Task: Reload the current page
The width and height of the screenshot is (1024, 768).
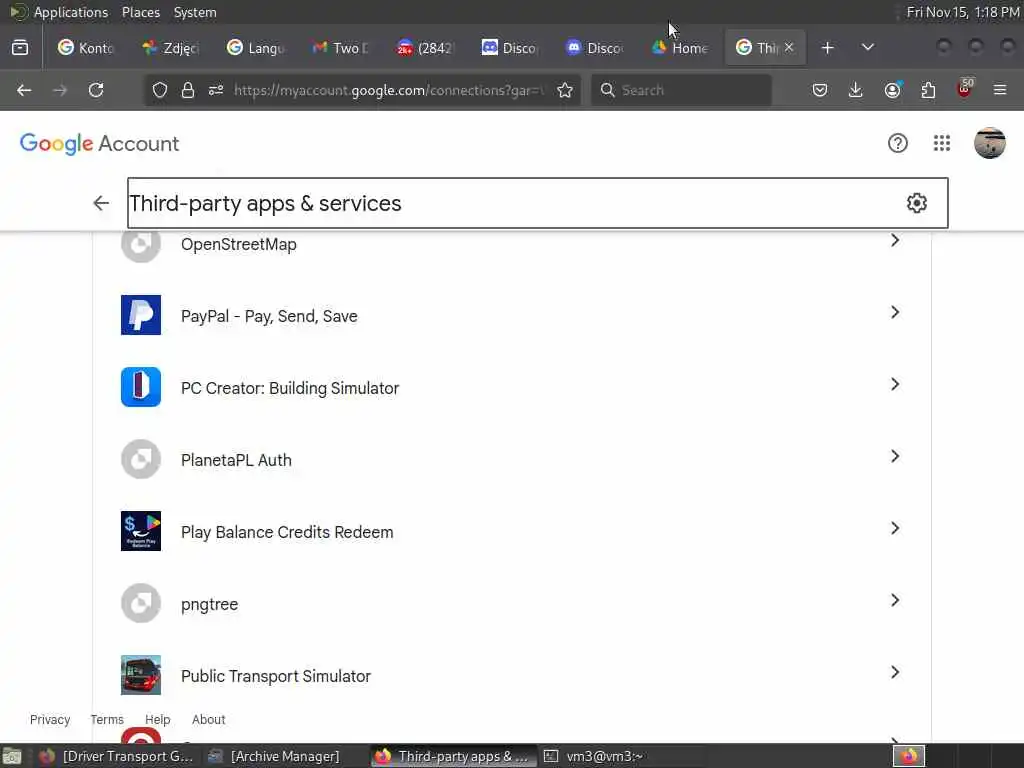Action: pos(96,90)
